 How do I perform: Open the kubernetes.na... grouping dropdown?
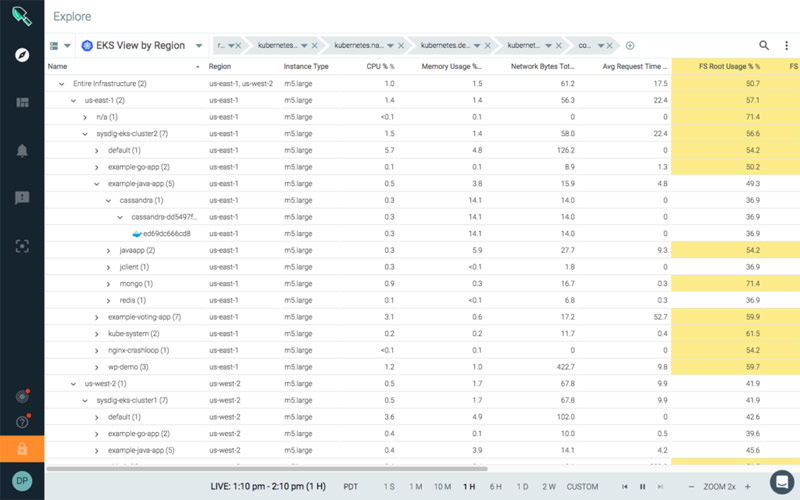tap(390, 45)
